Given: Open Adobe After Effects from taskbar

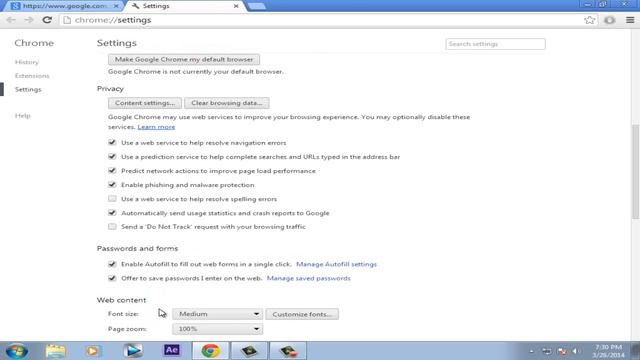Looking at the screenshot, I should (x=172, y=351).
